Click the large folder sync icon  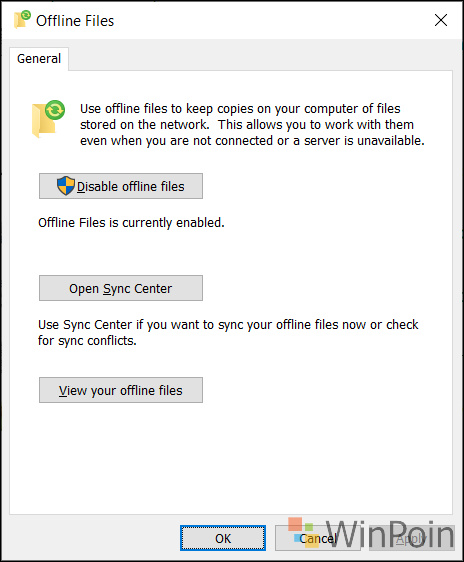tap(48, 119)
